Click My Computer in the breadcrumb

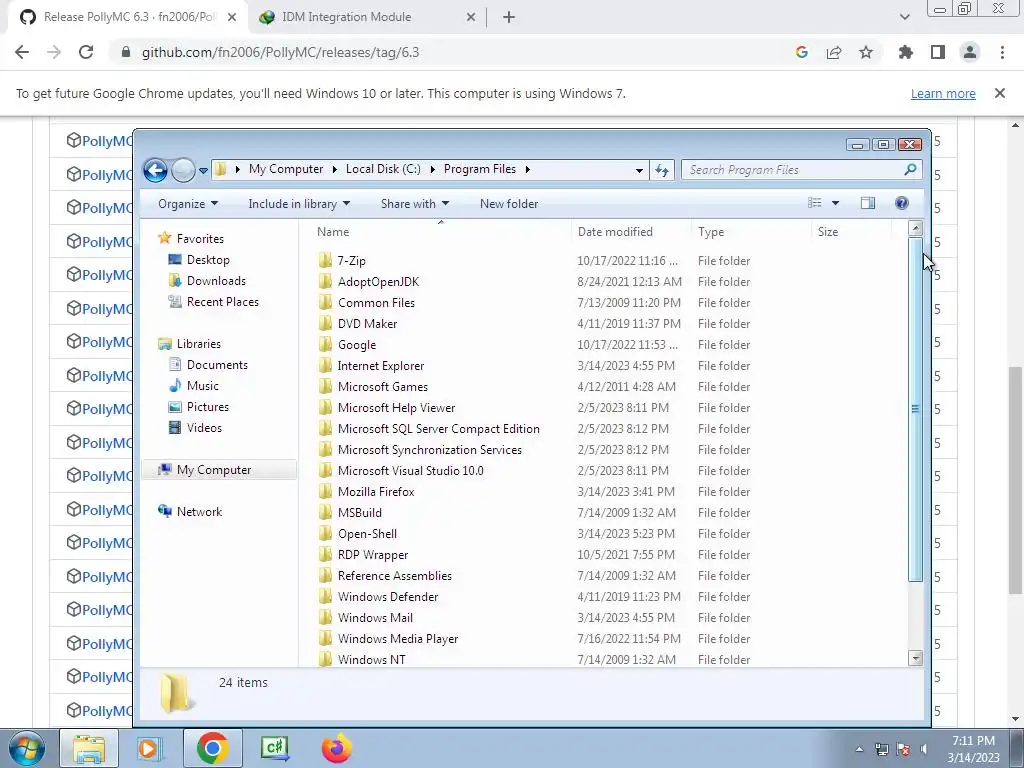(x=286, y=169)
